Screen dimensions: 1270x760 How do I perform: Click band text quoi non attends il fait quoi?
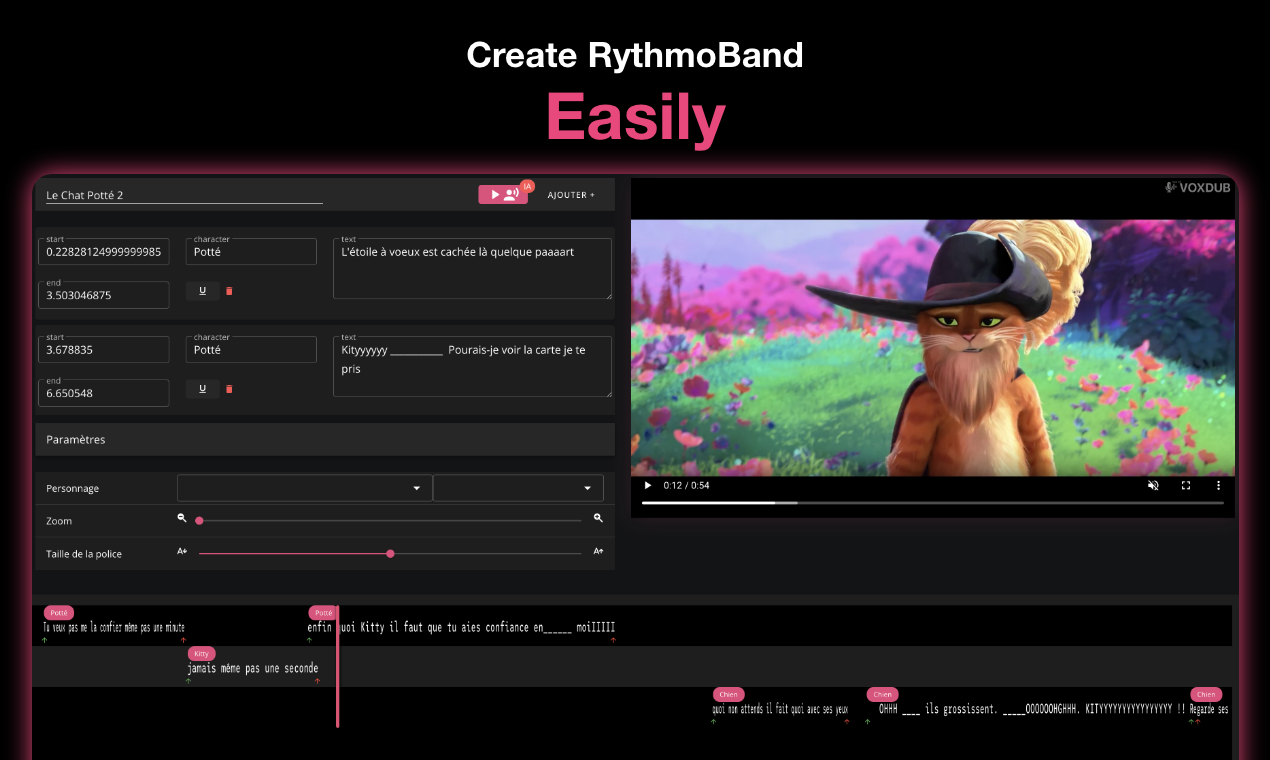(x=780, y=709)
